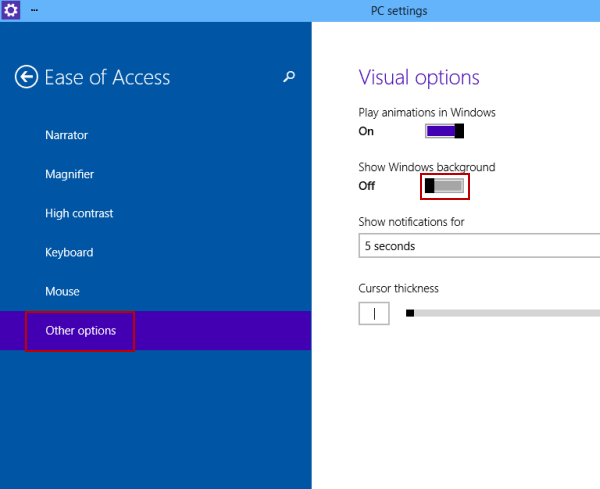Turn off Play animations in Windows

click(x=445, y=131)
